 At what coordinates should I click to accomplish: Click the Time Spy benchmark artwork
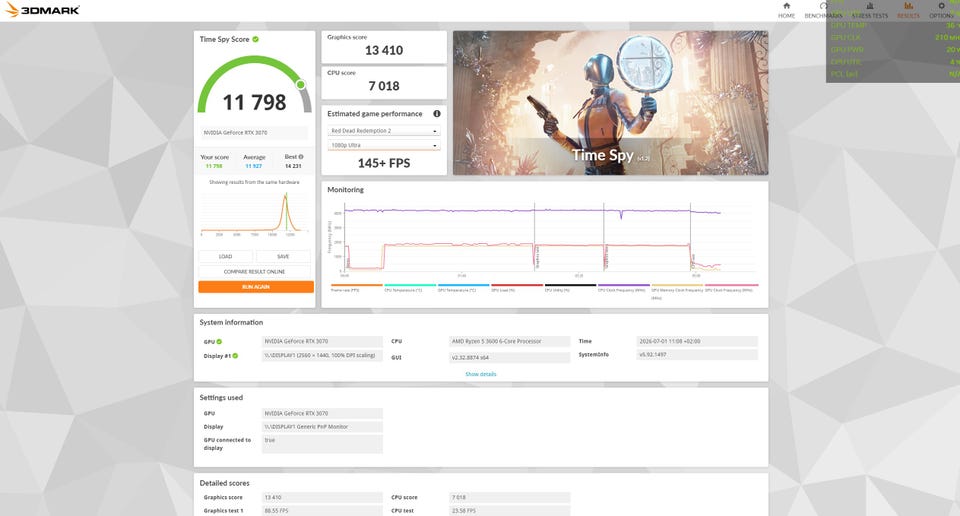tap(610, 103)
